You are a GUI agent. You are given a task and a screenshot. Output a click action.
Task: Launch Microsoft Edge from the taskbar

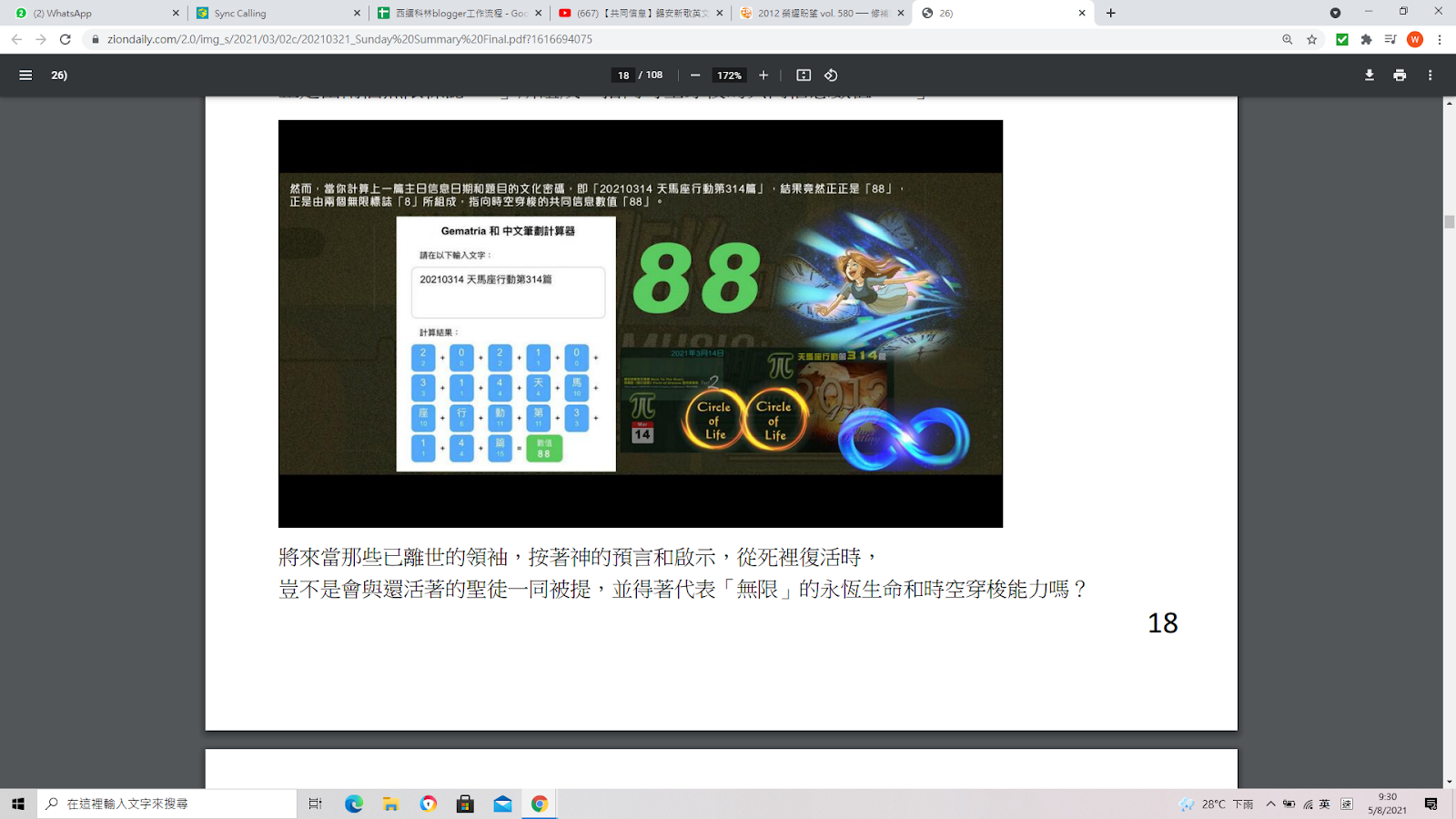click(354, 804)
